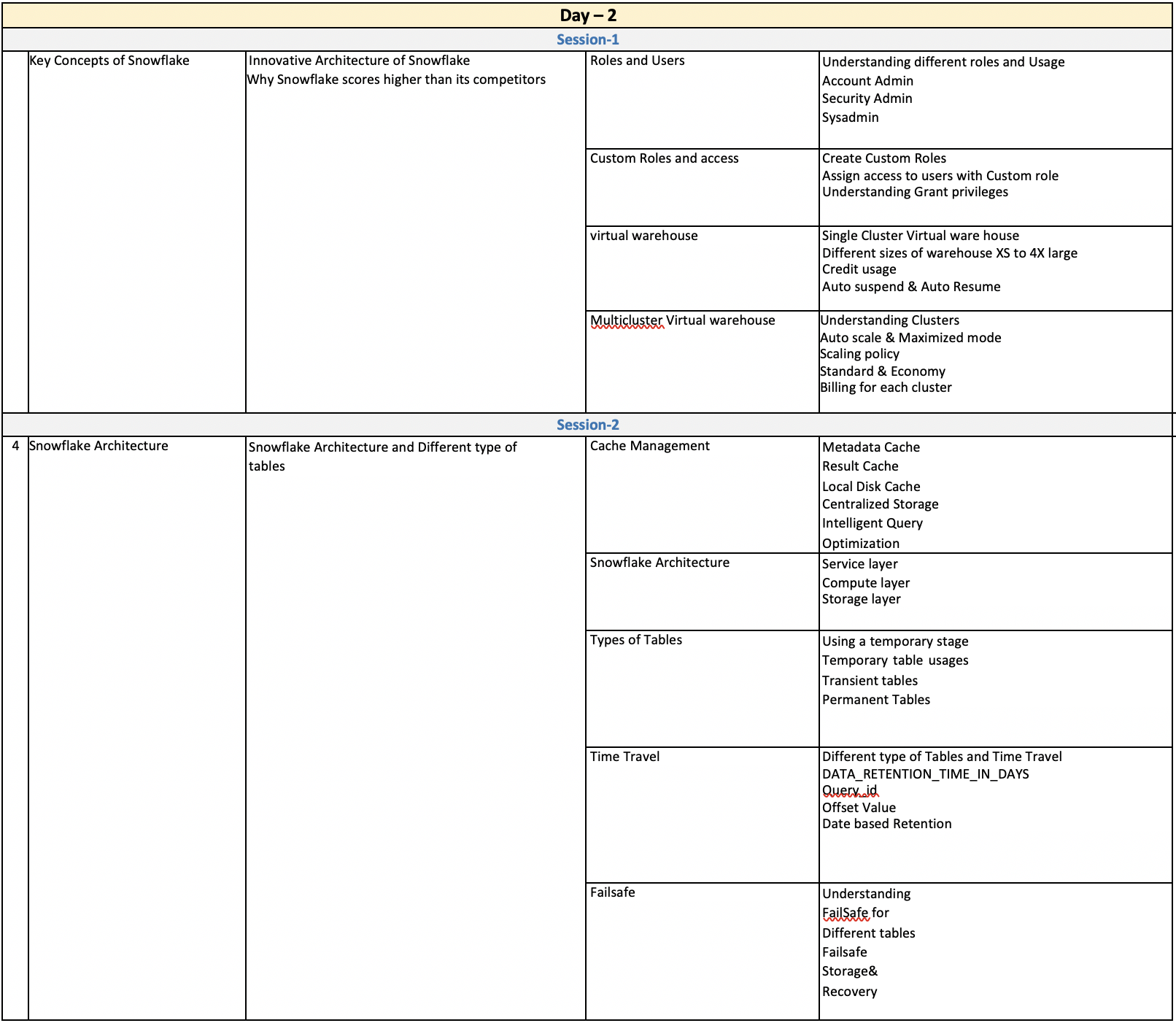
Task: Select Understanding Grant privileges text
Action: point(915,192)
